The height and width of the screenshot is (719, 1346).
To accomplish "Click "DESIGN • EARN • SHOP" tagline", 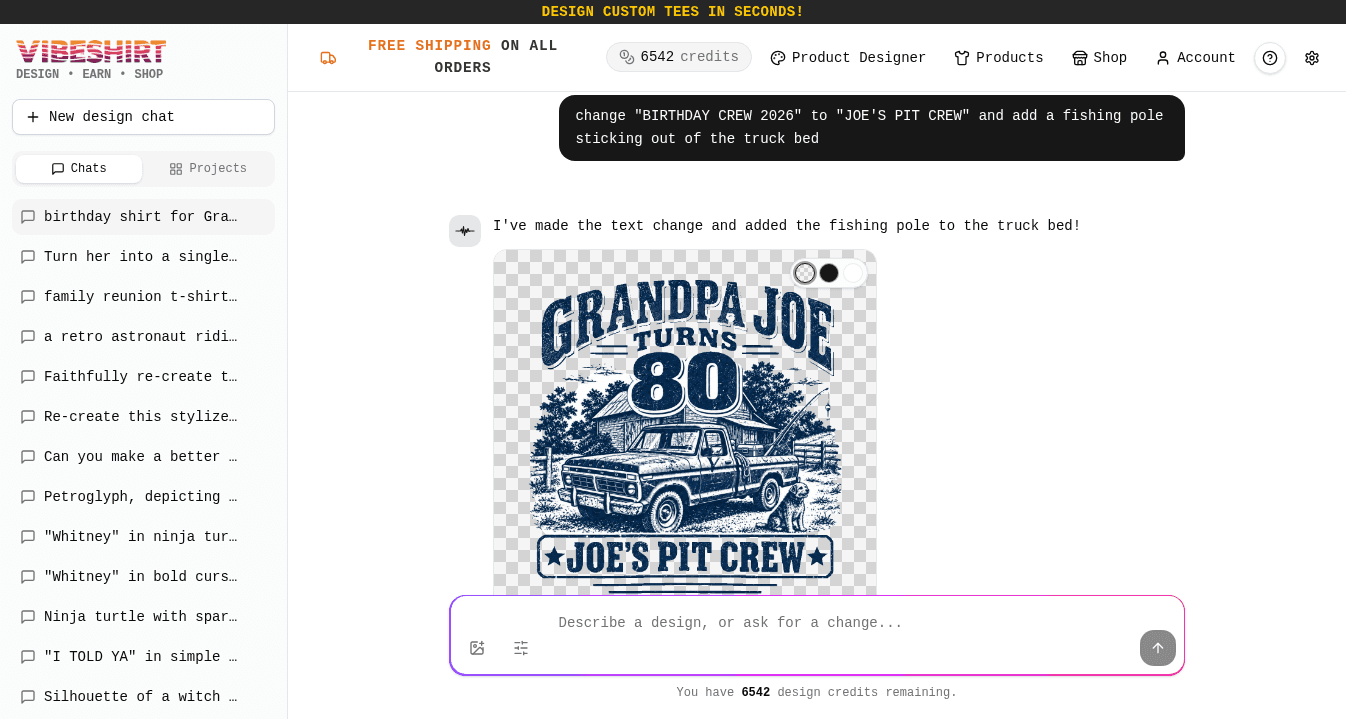I will [x=90, y=75].
